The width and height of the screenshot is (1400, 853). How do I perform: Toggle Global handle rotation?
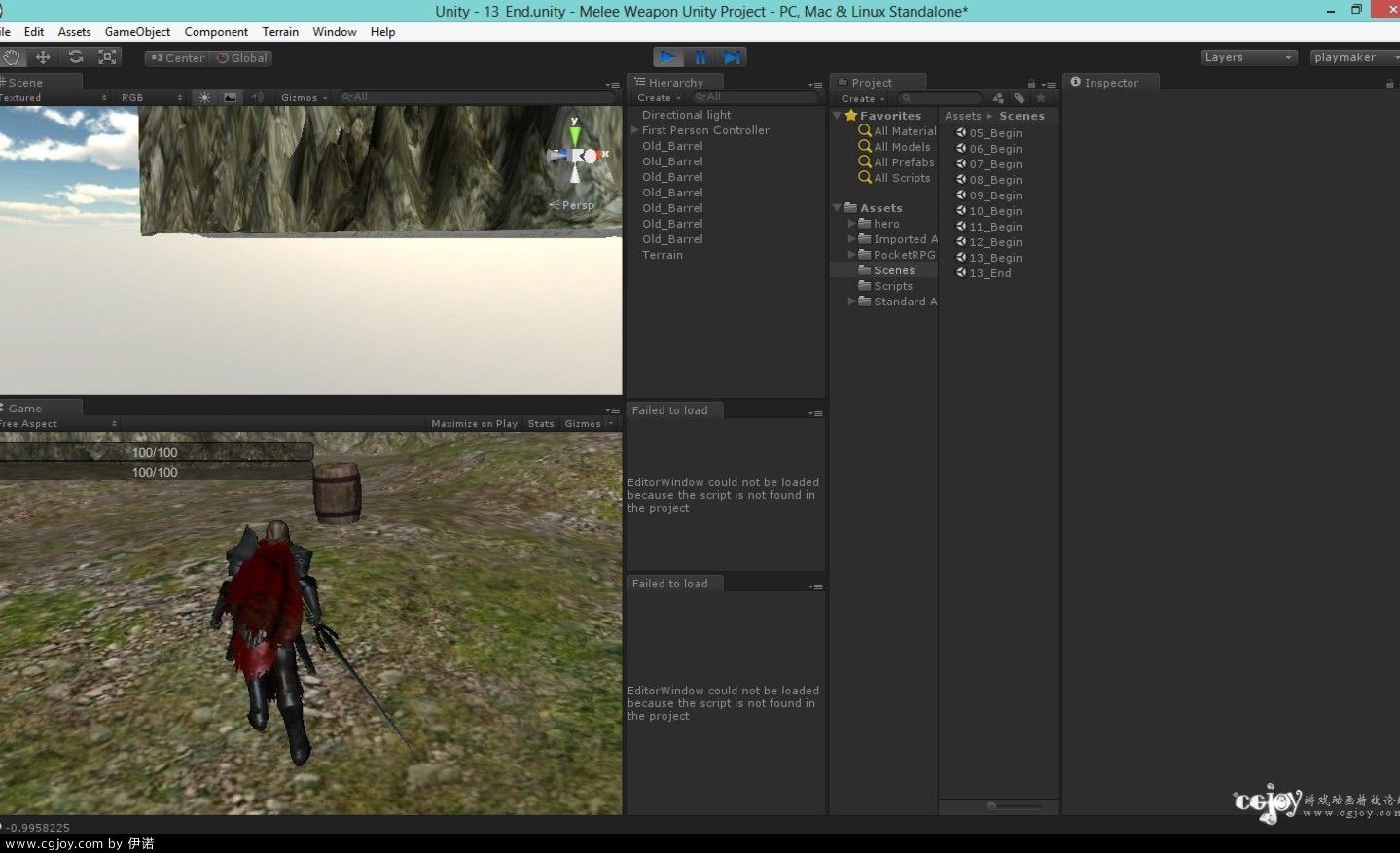(242, 58)
